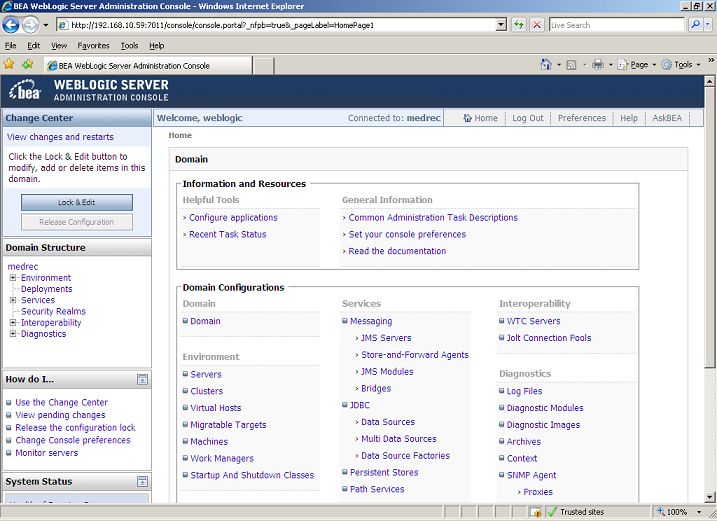Expand the Diagnostics tree node

[x=13, y=334]
